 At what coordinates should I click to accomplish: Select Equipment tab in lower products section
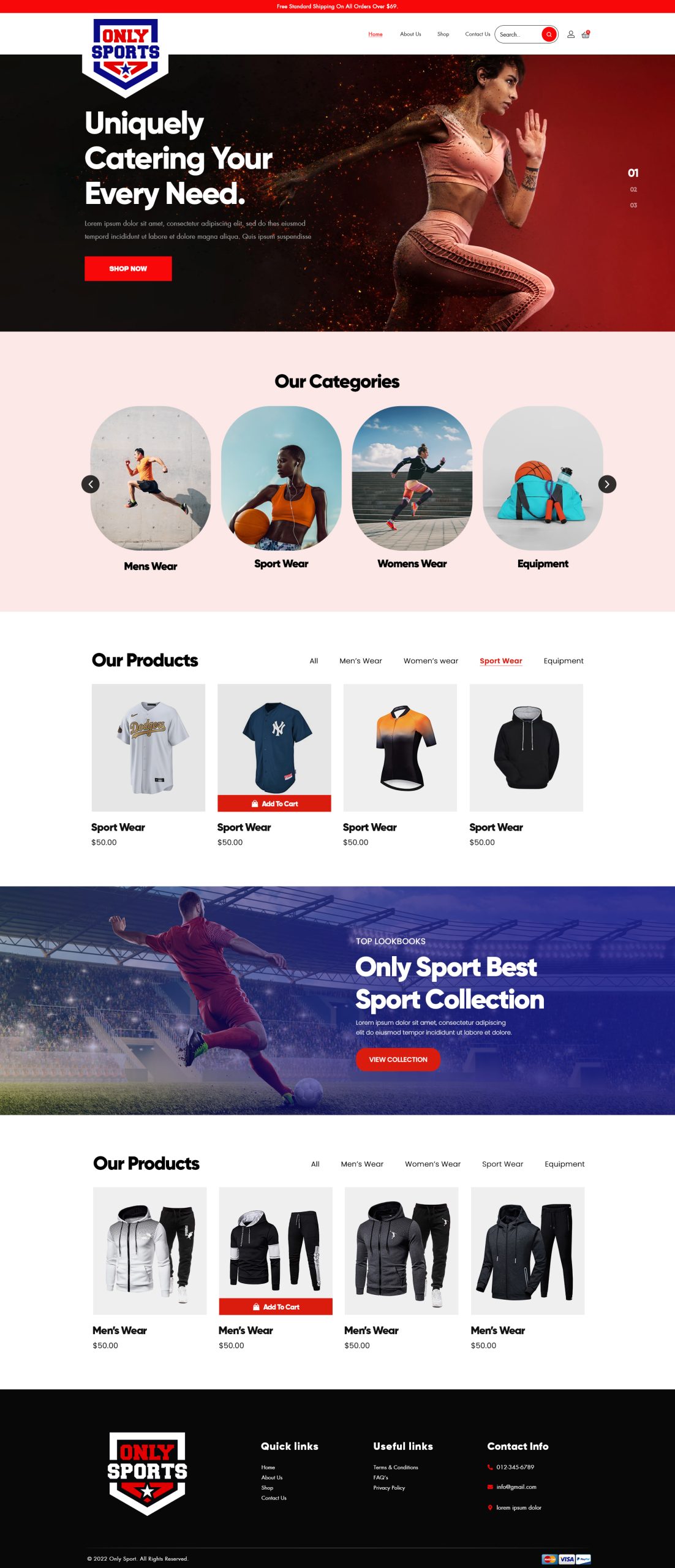pos(565,1164)
